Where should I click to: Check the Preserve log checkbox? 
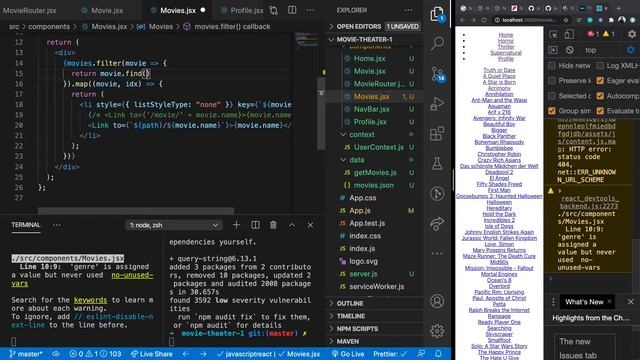(x=552, y=80)
